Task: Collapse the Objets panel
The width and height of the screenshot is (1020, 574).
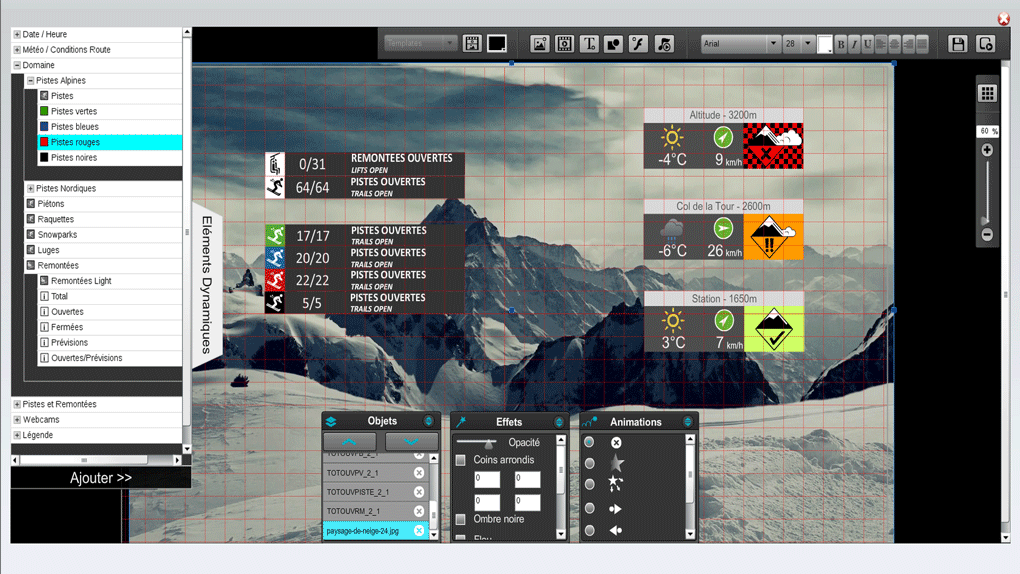Action: coord(429,422)
